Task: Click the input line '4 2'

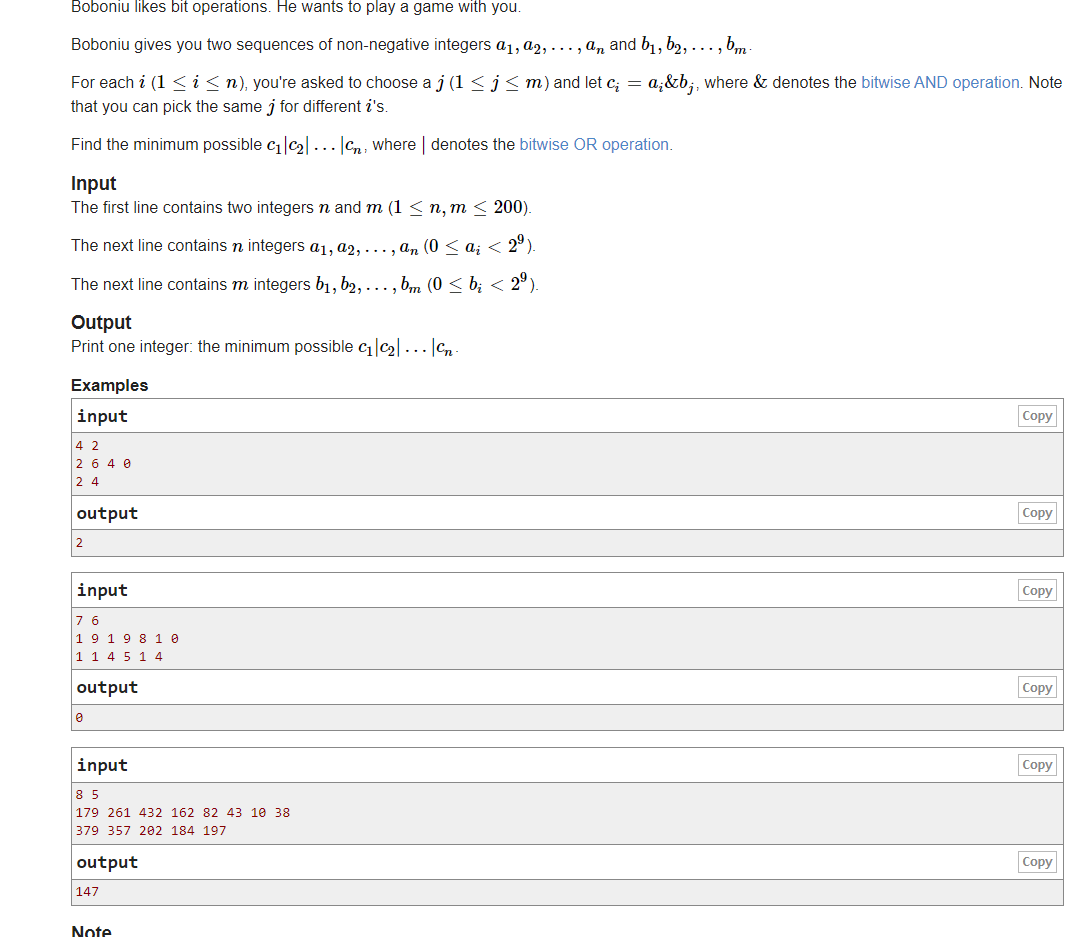Action: tap(87, 446)
